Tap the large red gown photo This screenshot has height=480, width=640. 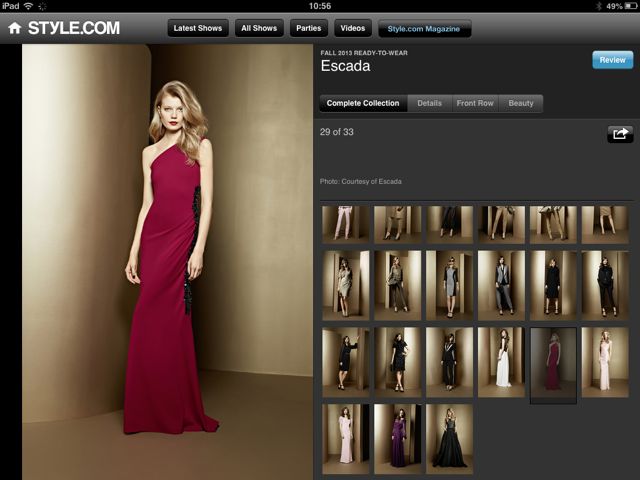pos(167,261)
